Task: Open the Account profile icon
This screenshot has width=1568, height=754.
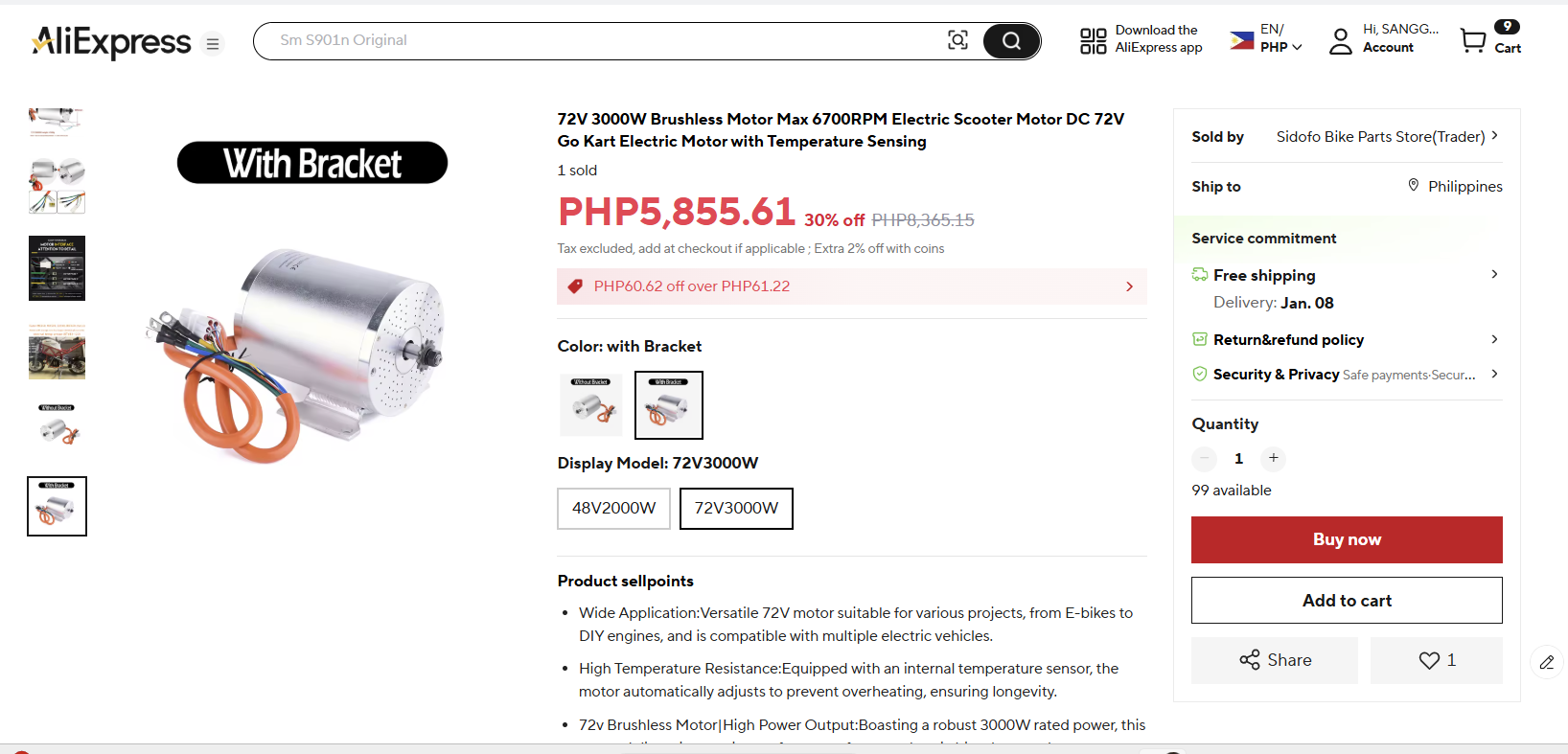Action: pyautogui.click(x=1340, y=40)
